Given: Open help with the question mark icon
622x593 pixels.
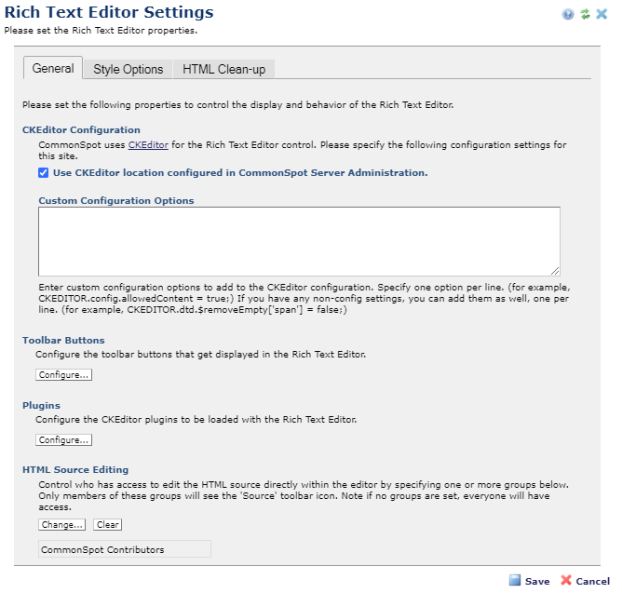Looking at the screenshot, I should 570,14.
